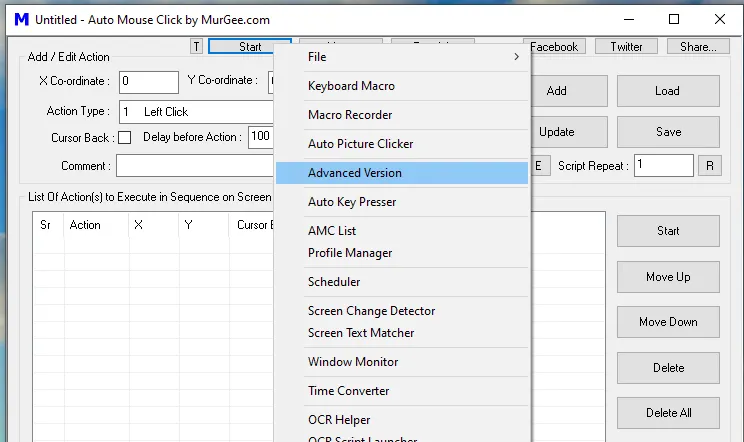Click the R button beside Script Repeat

[x=710, y=166]
